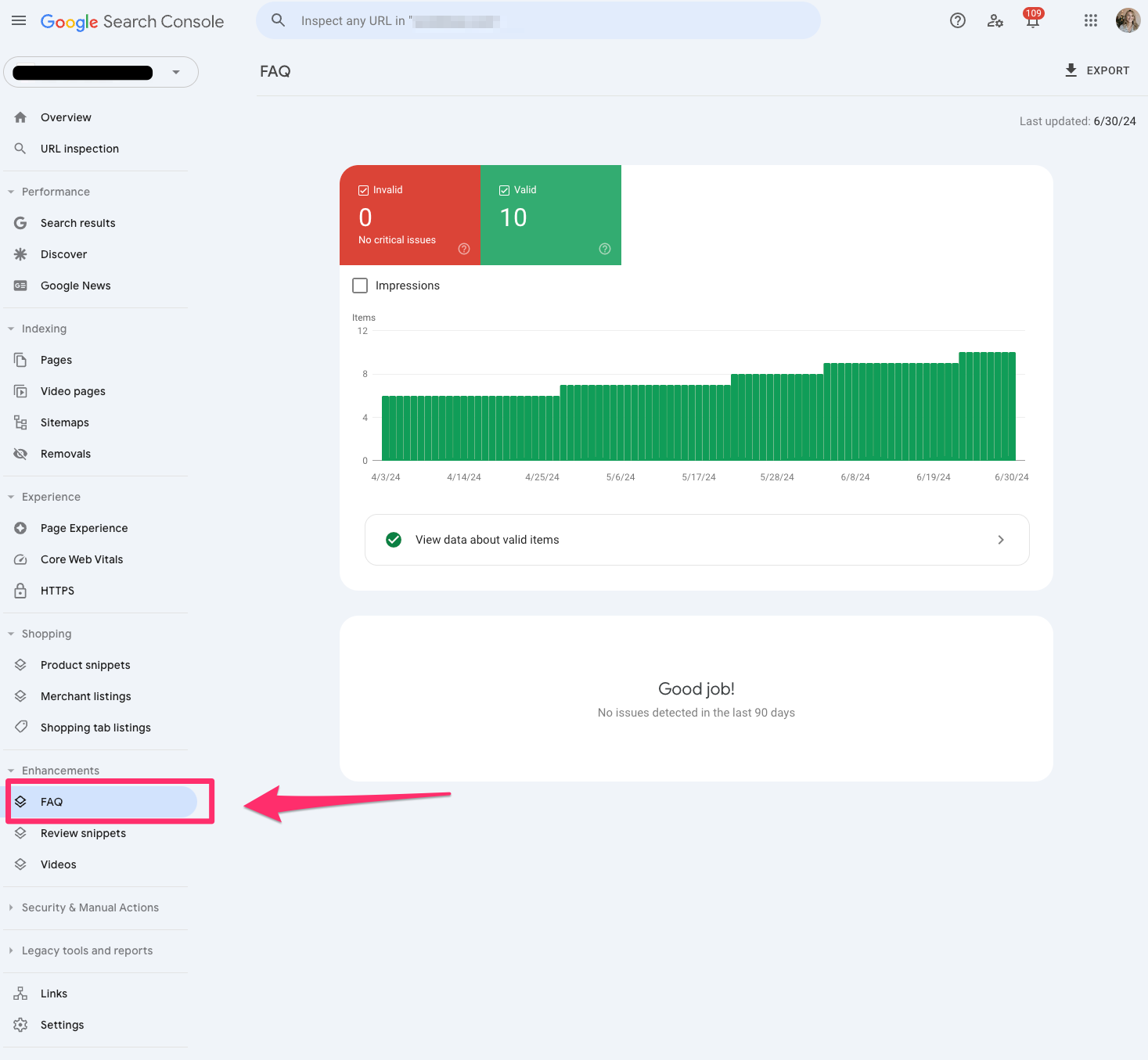
Task: Click the help icon on Valid card
Action: 605,249
